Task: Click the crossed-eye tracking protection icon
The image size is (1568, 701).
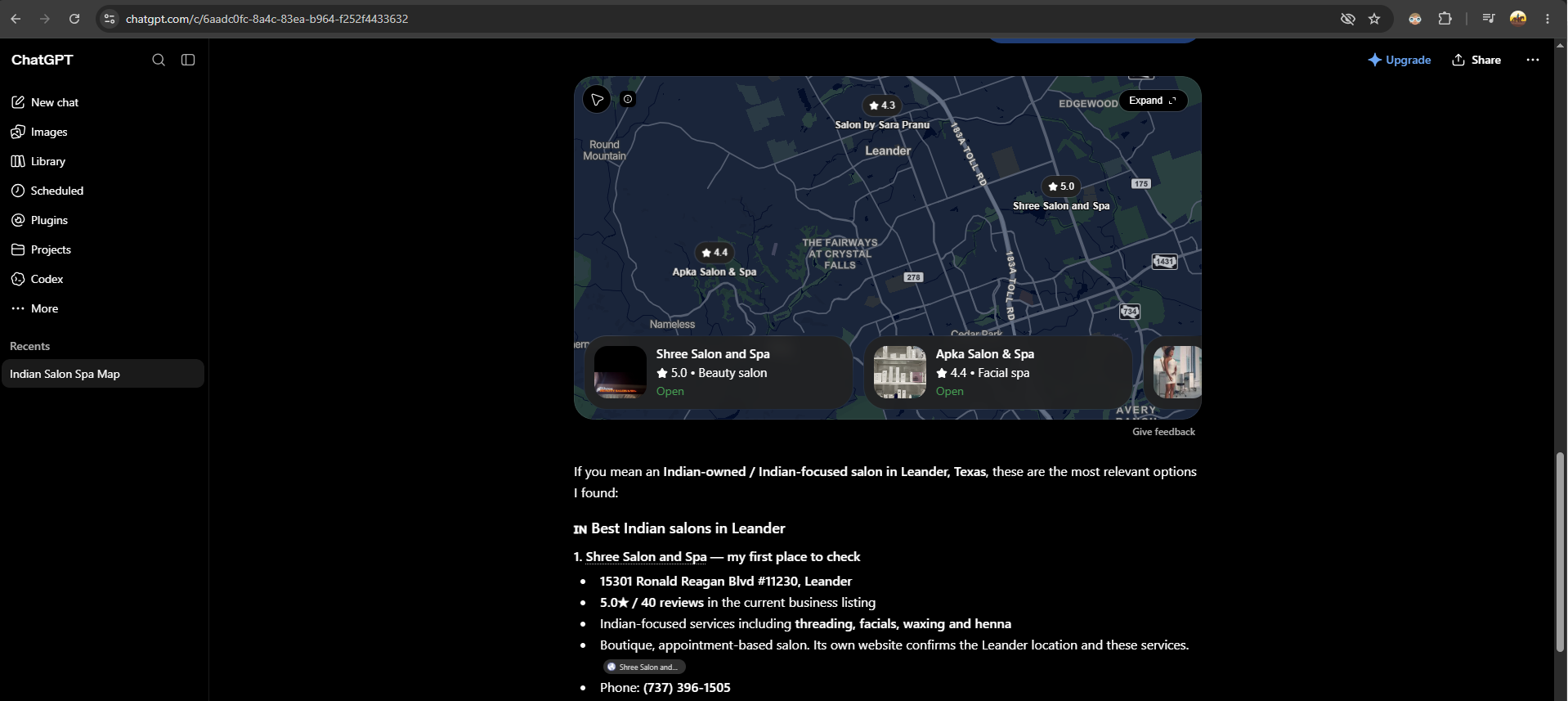Action: click(x=1348, y=19)
